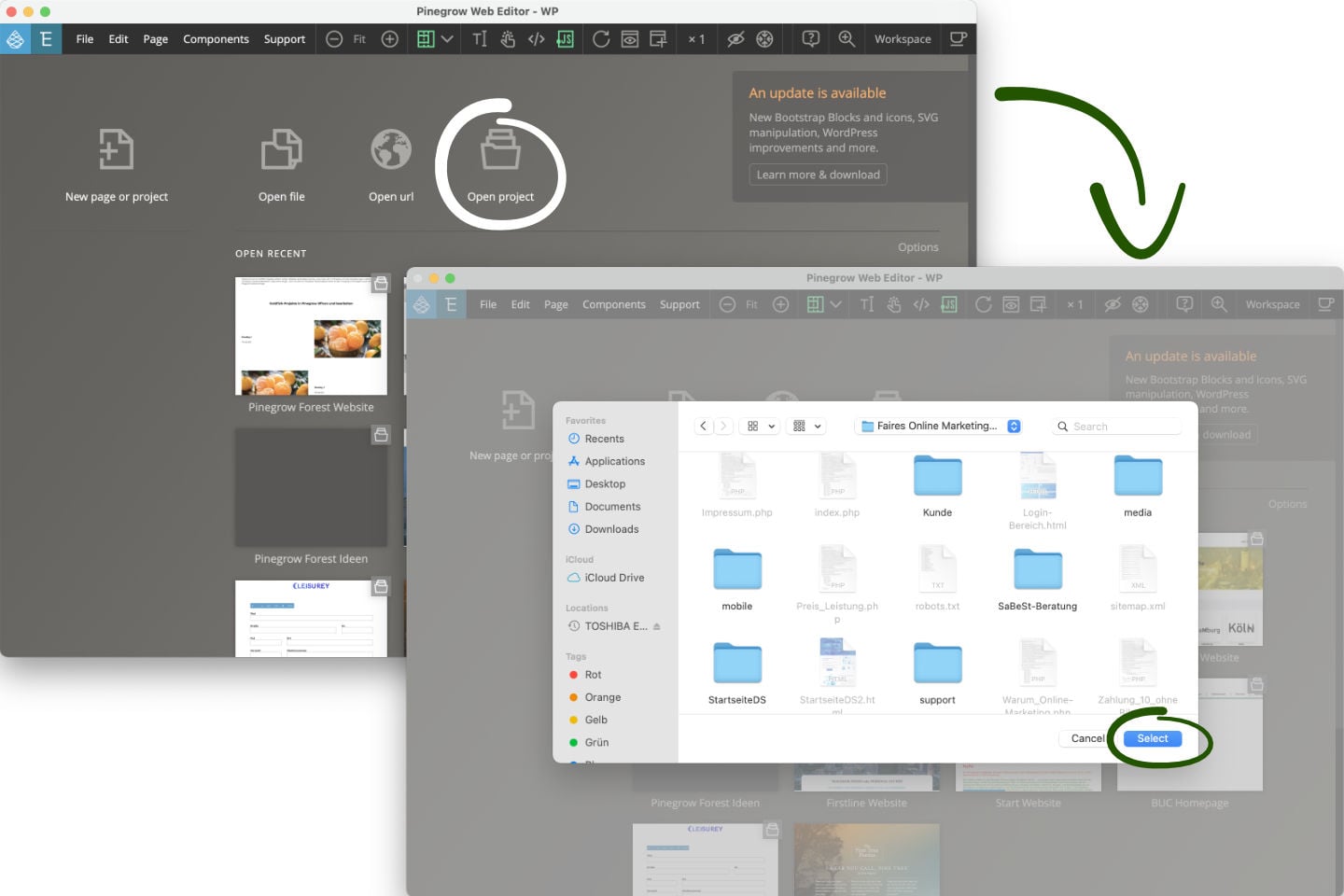
Task: Click the Search field in file dialog
Action: pos(1116,427)
